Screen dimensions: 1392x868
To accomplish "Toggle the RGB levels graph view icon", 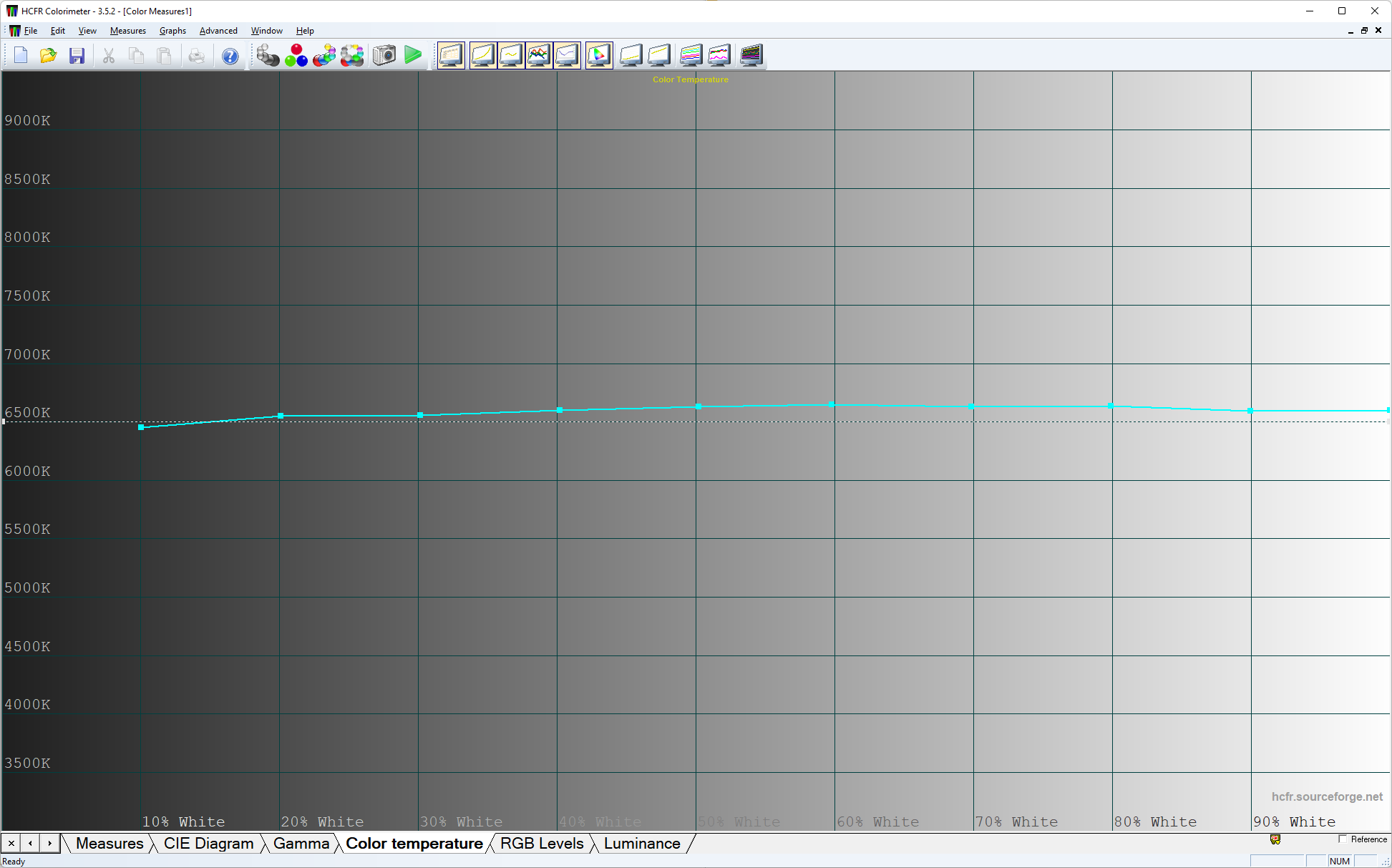I will pos(539,55).
